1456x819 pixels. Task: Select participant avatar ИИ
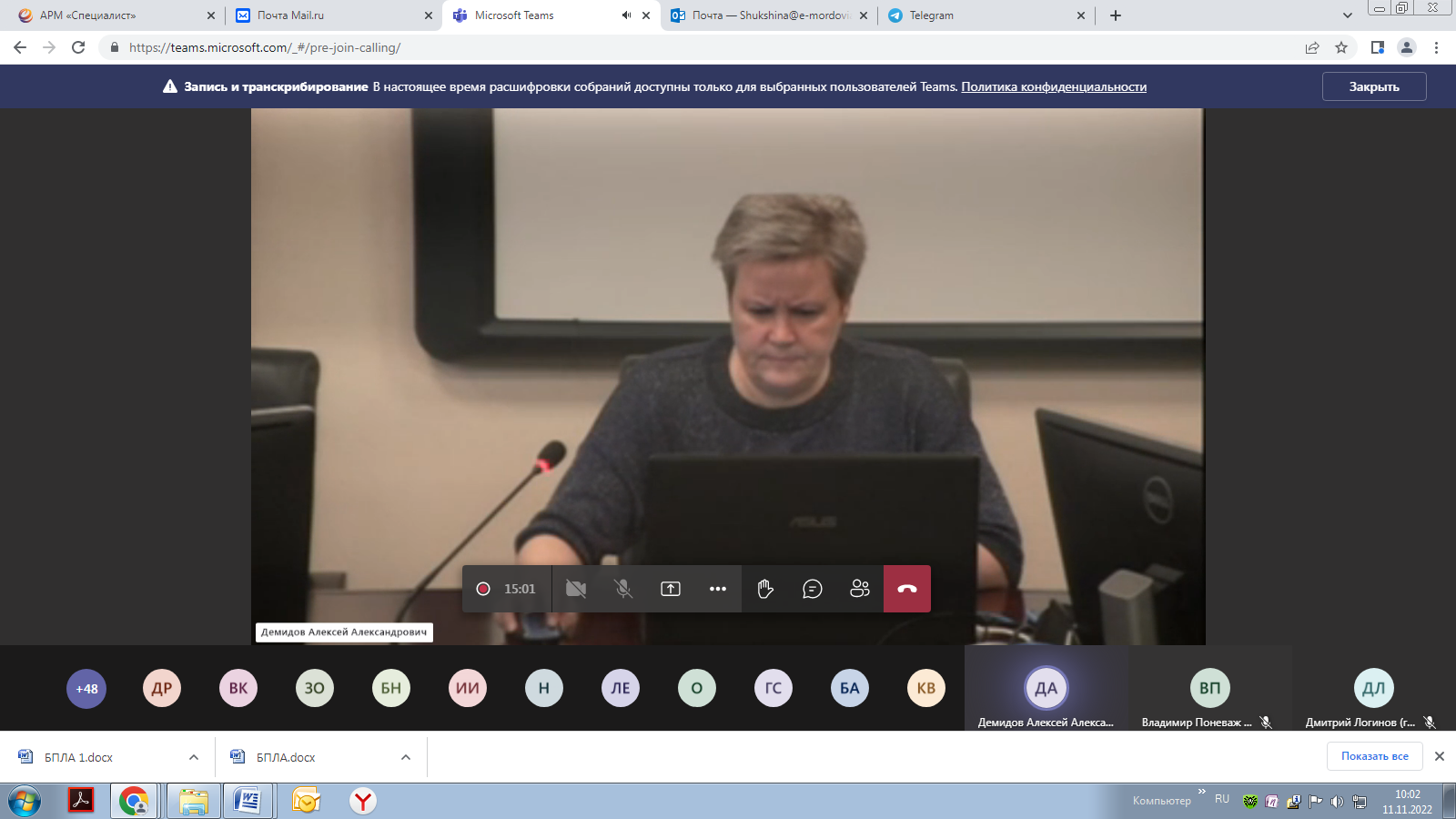click(468, 688)
